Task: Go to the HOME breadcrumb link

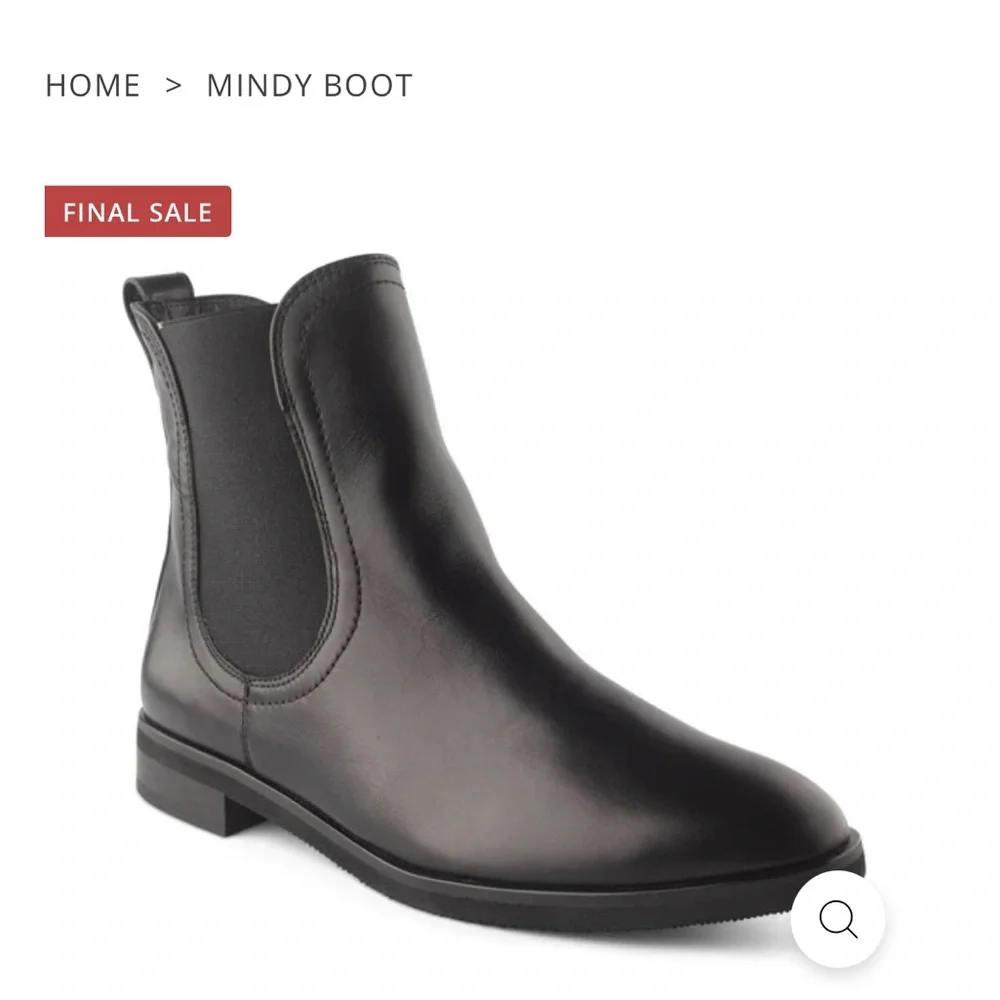Action: pos(93,85)
